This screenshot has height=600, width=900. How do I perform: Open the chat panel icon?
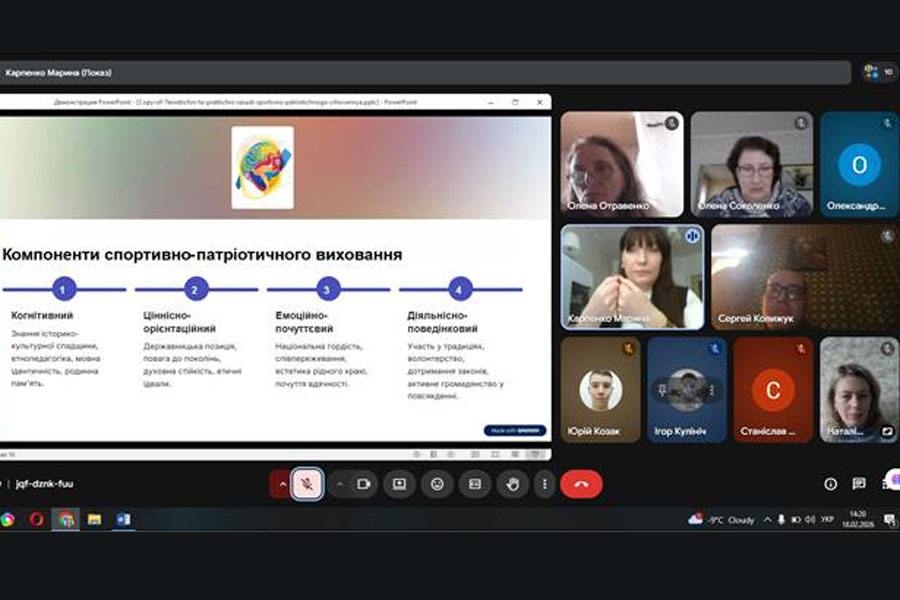pyautogui.click(x=859, y=484)
